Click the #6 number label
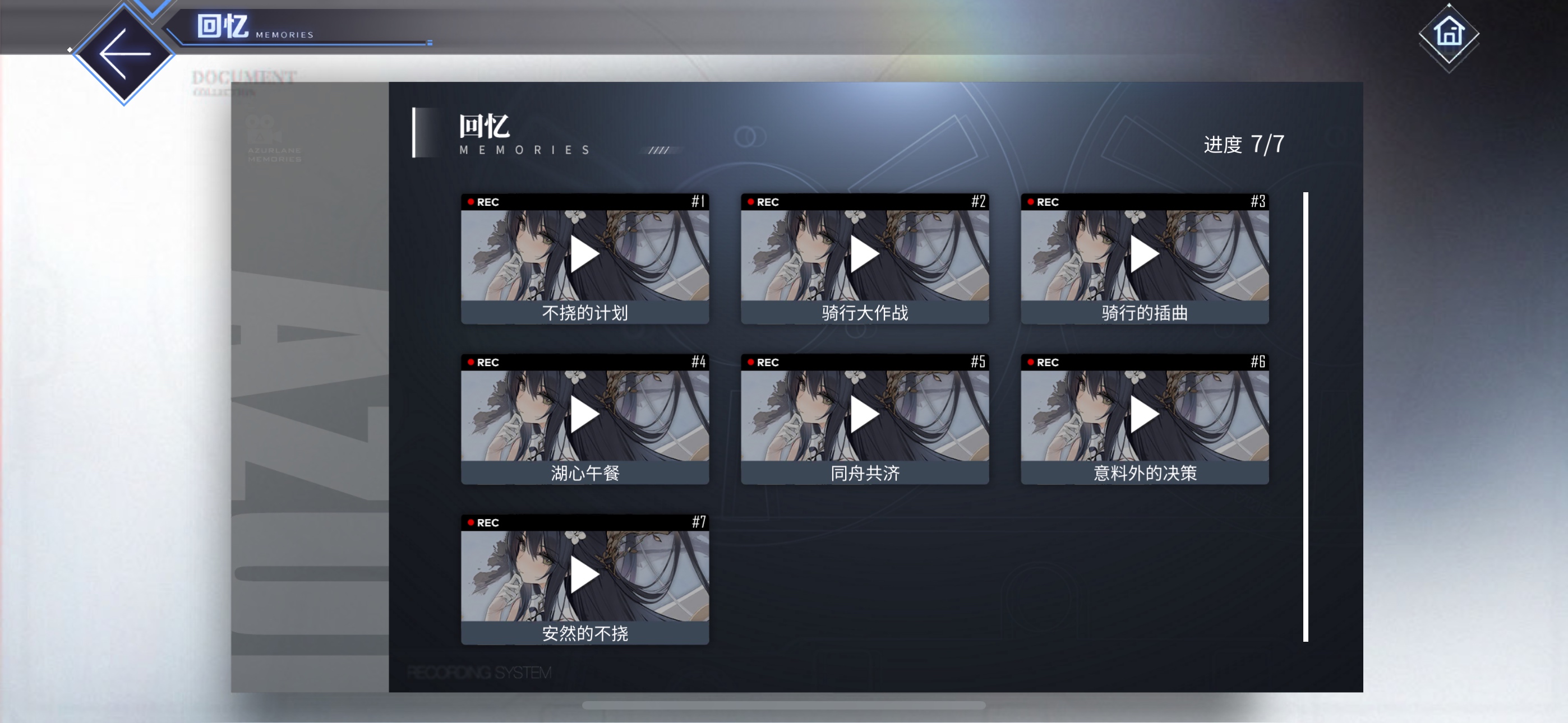This screenshot has width=1568, height=723. click(1258, 361)
